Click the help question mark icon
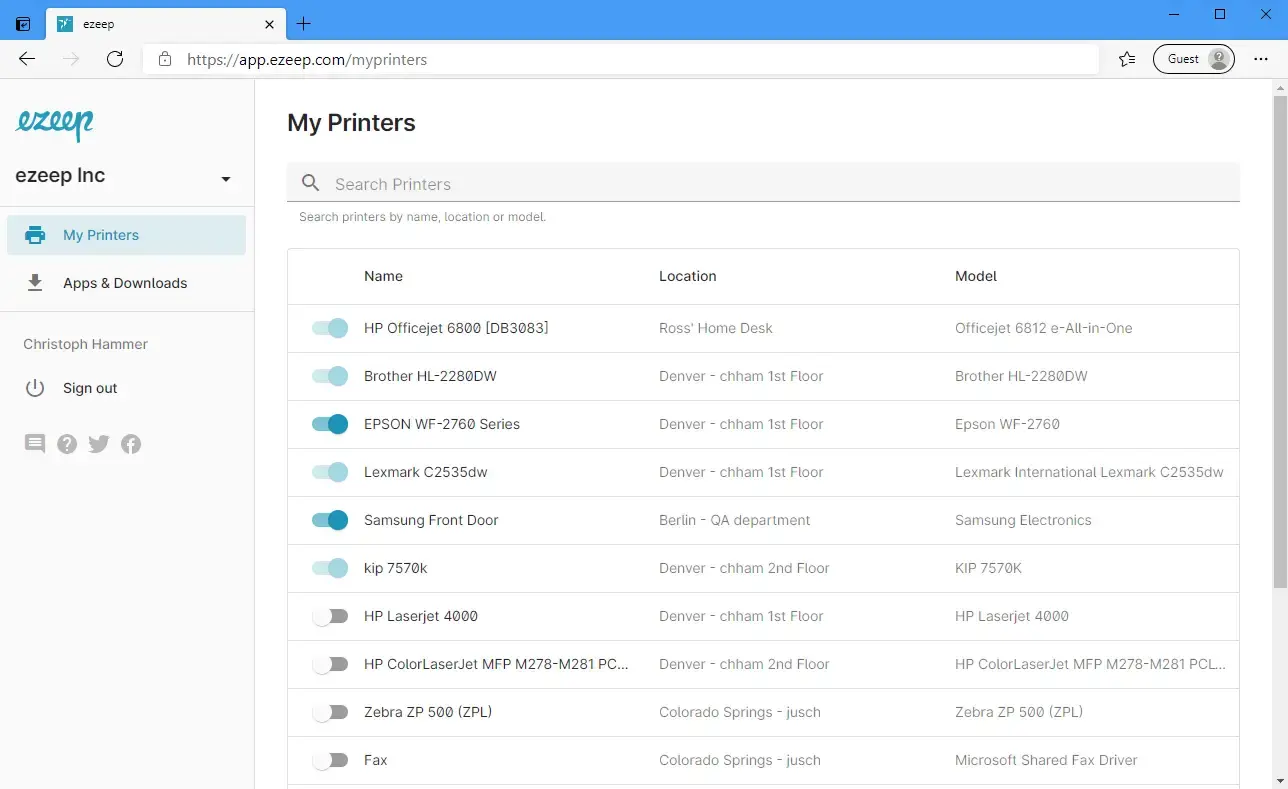1288x789 pixels. pos(67,444)
